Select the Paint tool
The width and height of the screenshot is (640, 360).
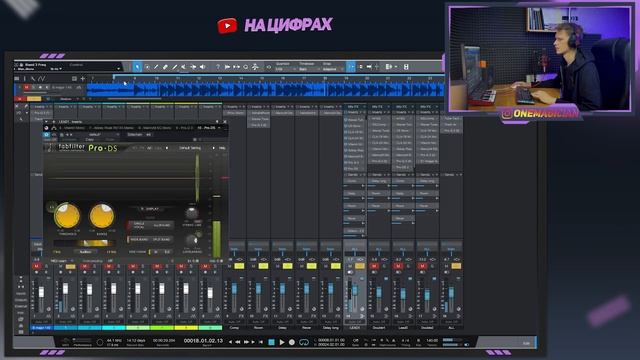pos(175,67)
